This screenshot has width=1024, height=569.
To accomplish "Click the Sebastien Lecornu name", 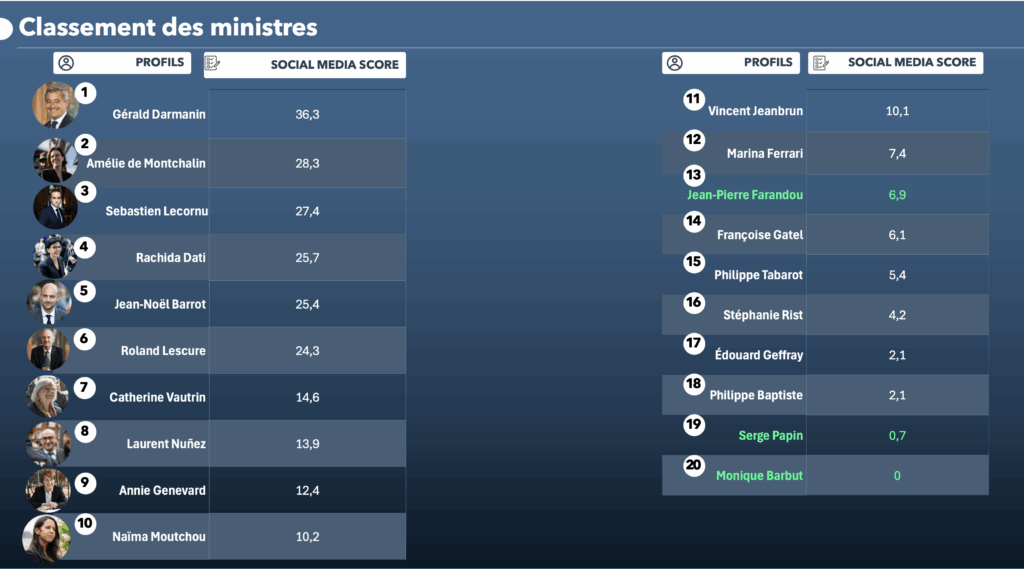I will (155, 211).
